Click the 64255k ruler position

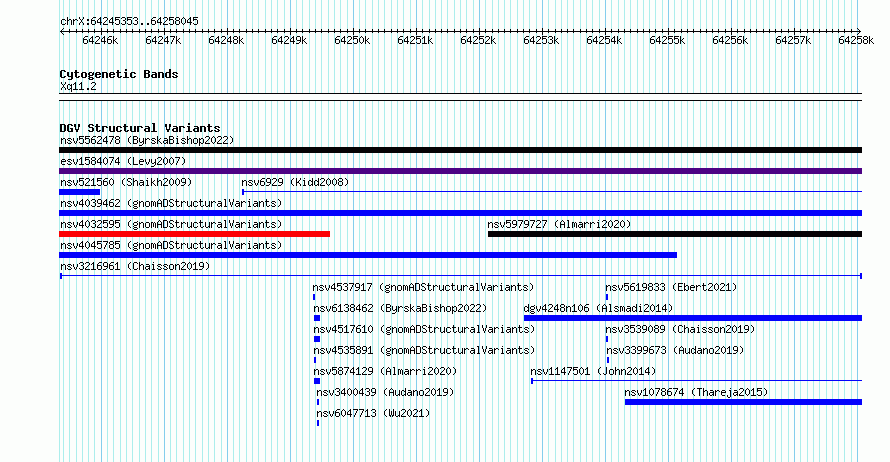(x=668, y=40)
